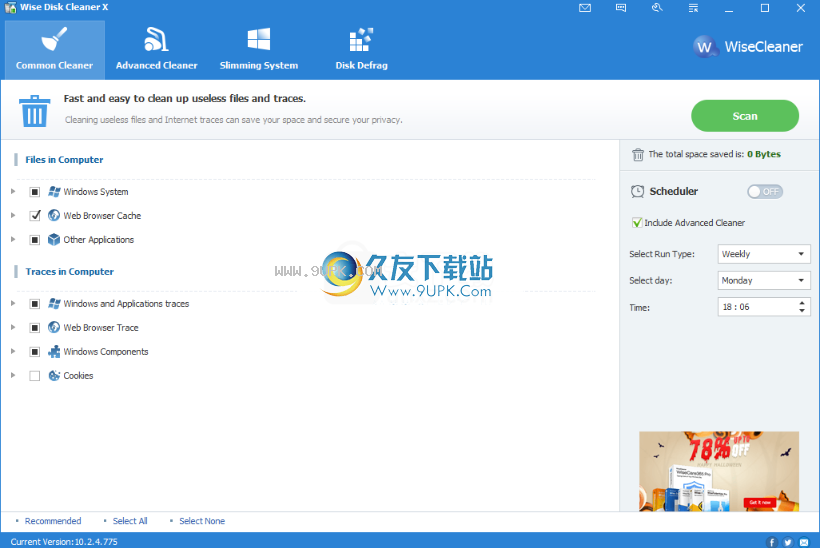Viewport: 821px width, 548px height.
Task: Click the Windows System flag icon
Action: tap(54, 192)
